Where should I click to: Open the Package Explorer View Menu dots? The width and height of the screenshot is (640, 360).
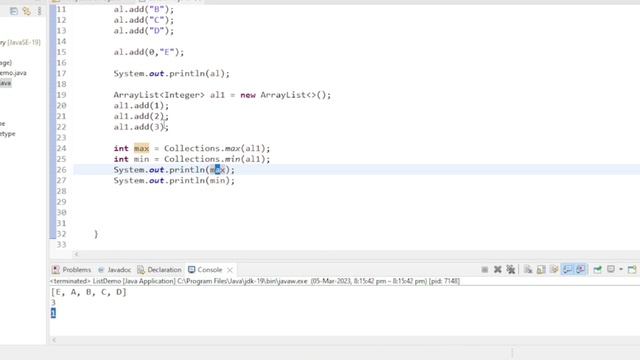(39, 11)
